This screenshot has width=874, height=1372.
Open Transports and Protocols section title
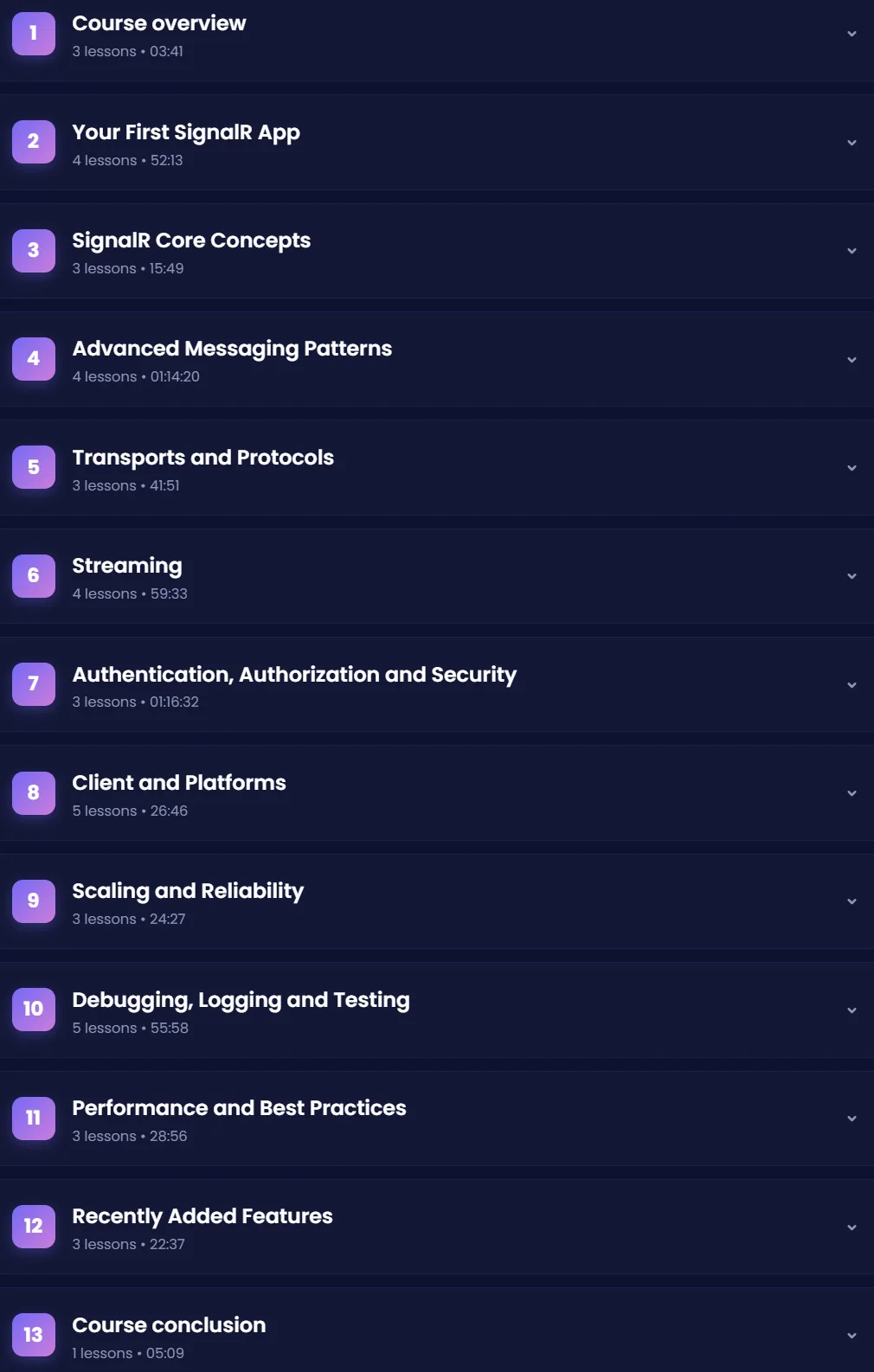point(203,458)
